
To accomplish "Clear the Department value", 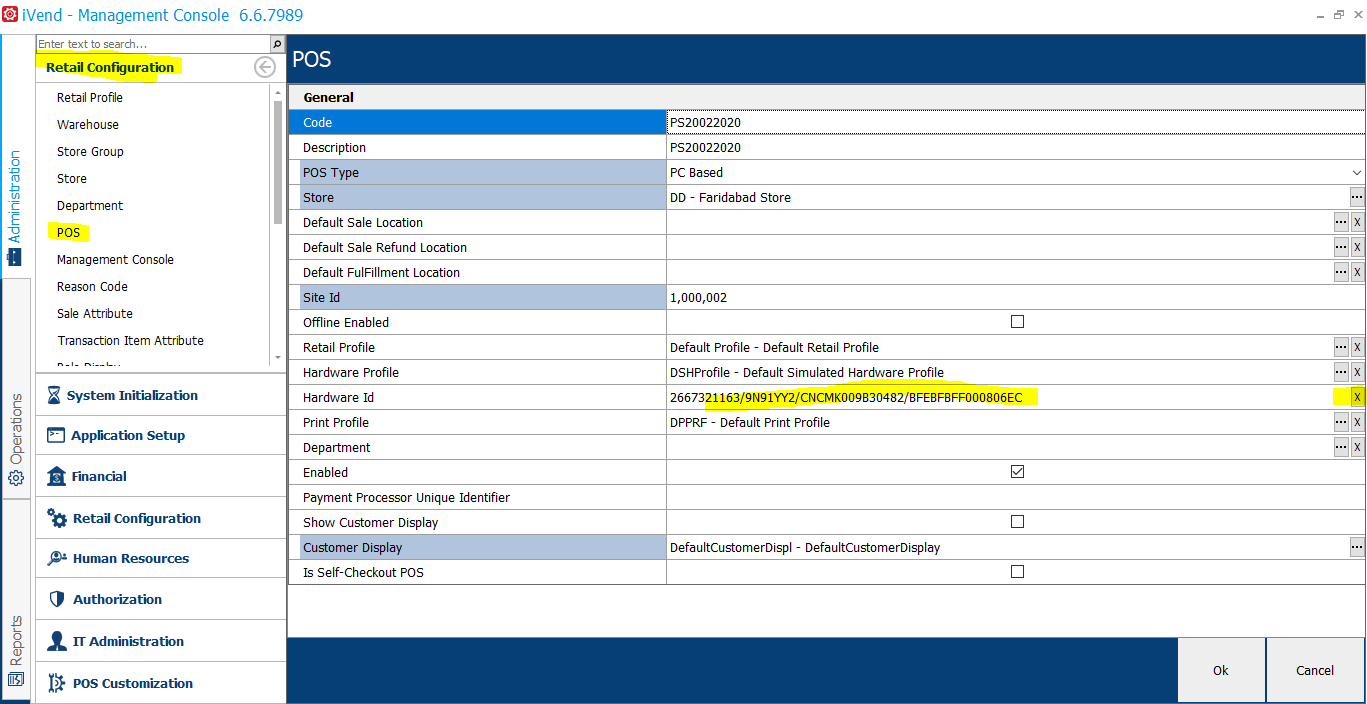I will tap(1358, 447).
